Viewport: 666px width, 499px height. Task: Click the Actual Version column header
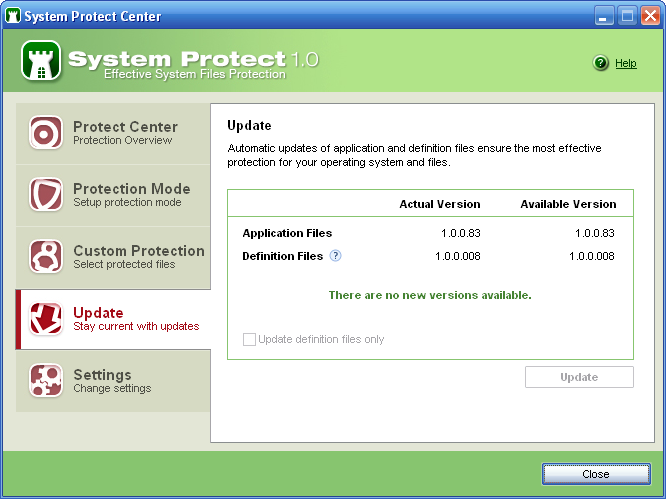pyautogui.click(x=440, y=204)
